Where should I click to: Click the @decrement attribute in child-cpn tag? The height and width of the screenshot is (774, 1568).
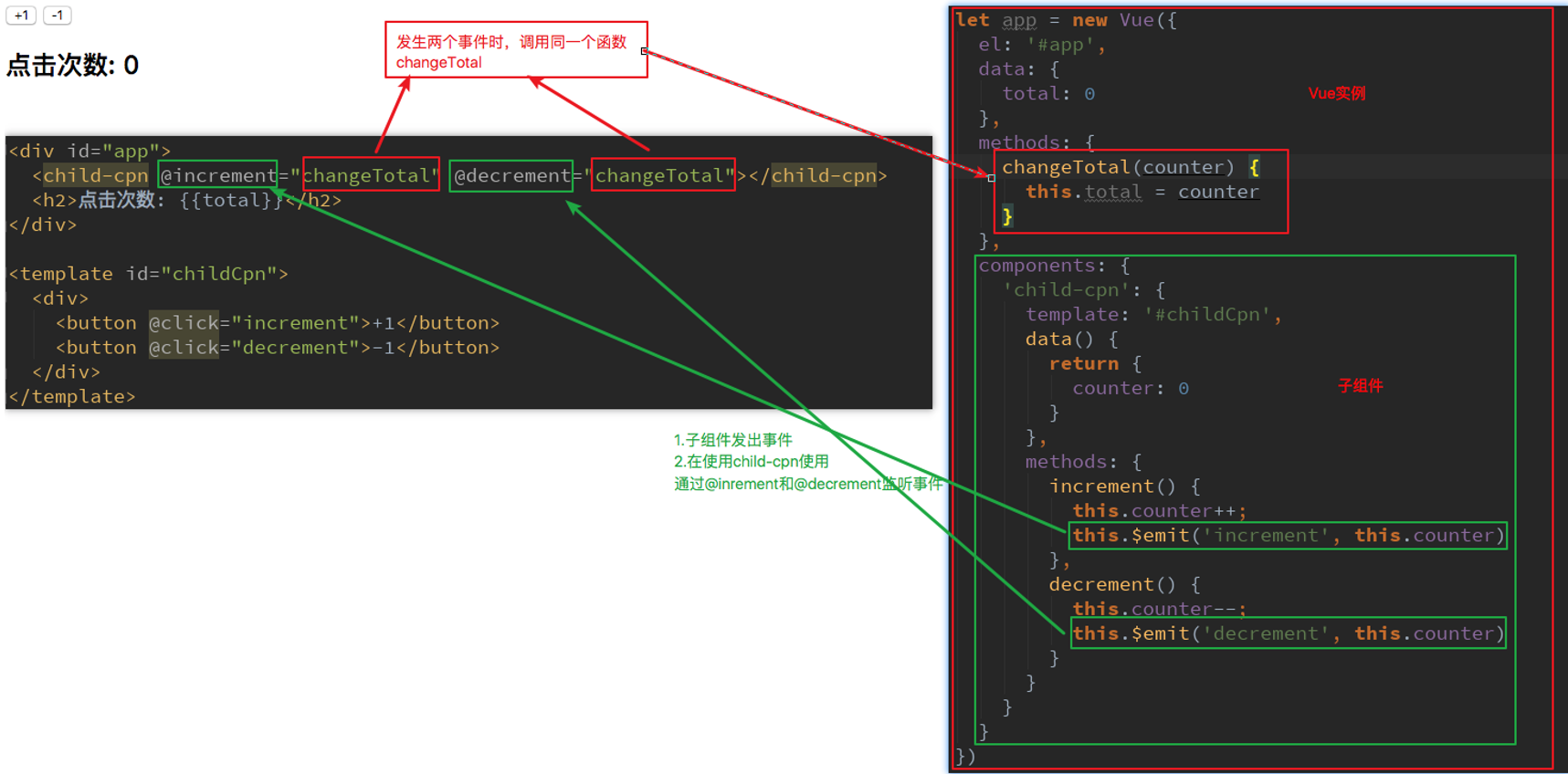pos(511,175)
